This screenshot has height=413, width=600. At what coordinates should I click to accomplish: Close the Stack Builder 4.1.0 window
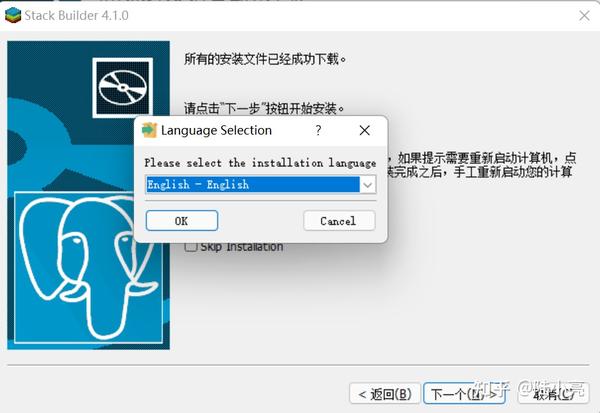pos(584,16)
